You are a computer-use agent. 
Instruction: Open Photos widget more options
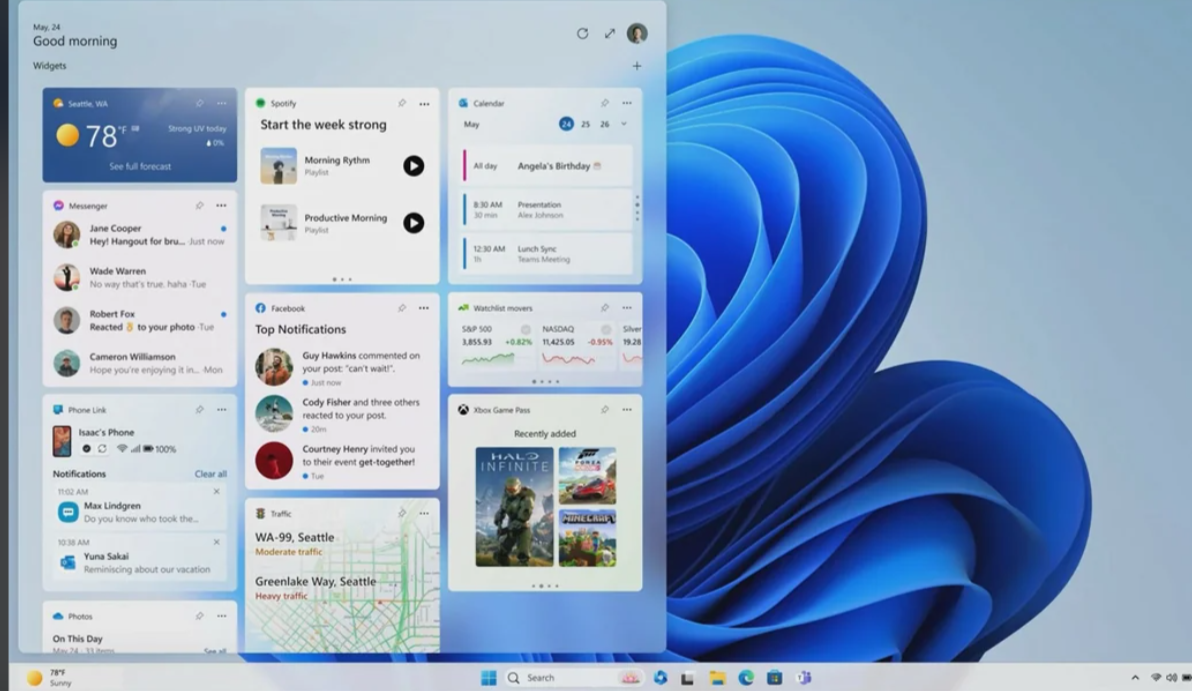221,616
